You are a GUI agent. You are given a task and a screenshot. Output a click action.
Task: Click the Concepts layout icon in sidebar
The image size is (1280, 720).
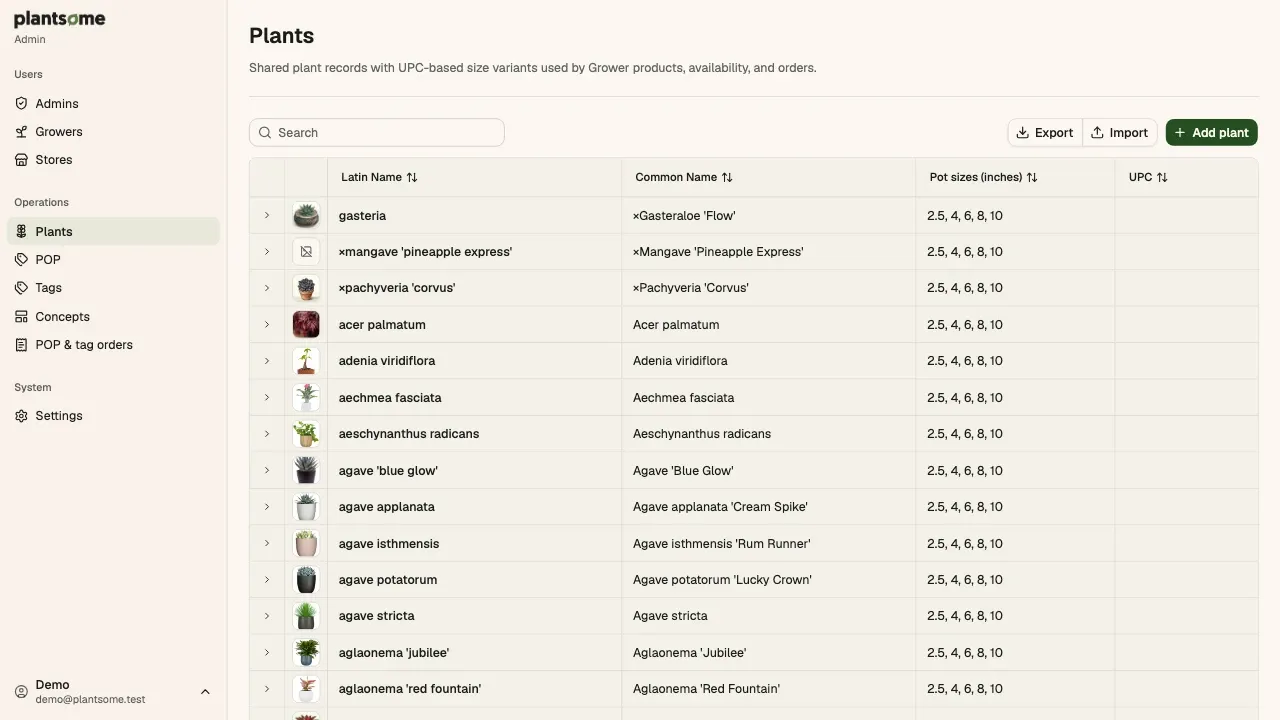tap(21, 316)
